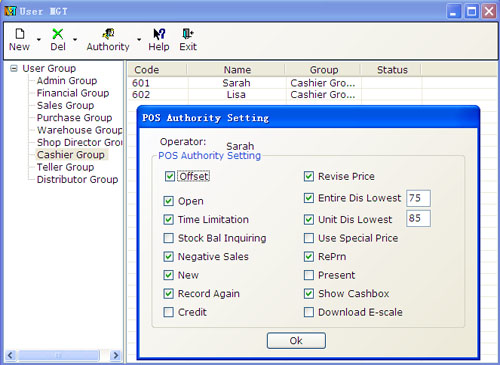Screen dimensions: 500x365
Task: Click the Ok button in the dialog
Action: 296,341
